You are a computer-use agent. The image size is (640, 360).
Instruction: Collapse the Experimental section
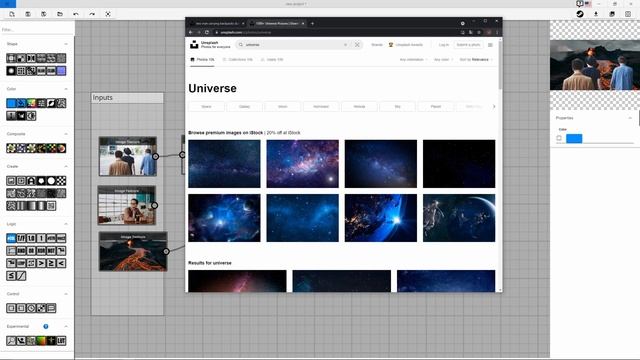tap(66, 327)
